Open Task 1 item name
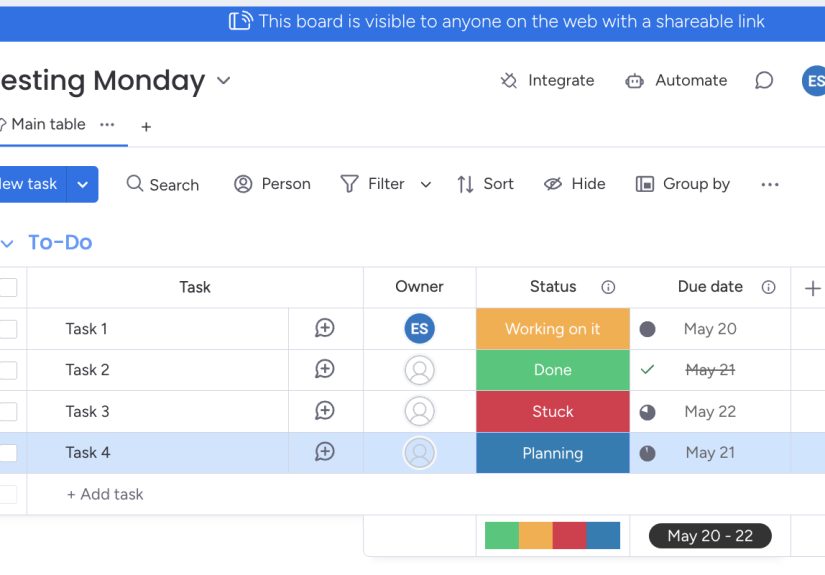Viewport: 825px width, 575px height. click(x=86, y=329)
